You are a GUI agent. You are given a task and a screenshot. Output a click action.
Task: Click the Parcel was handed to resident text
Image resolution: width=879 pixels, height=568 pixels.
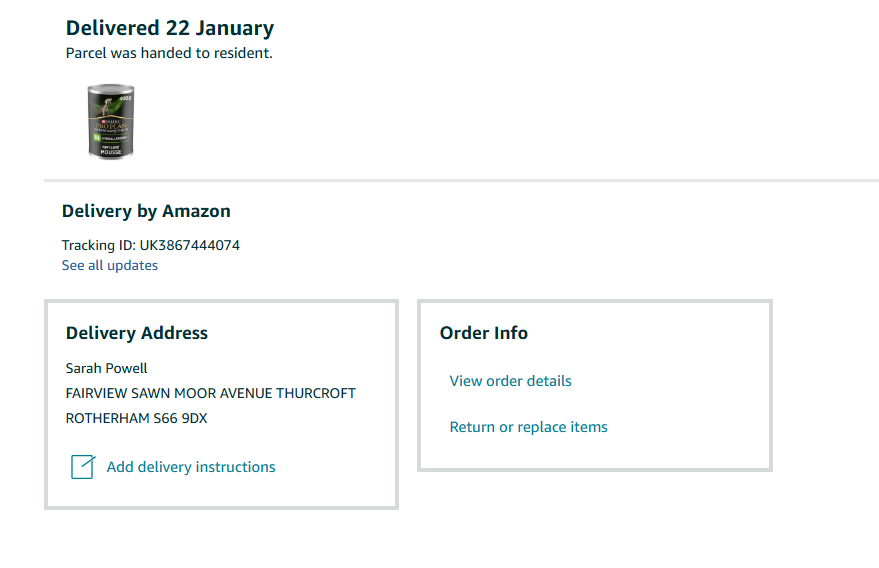(169, 53)
